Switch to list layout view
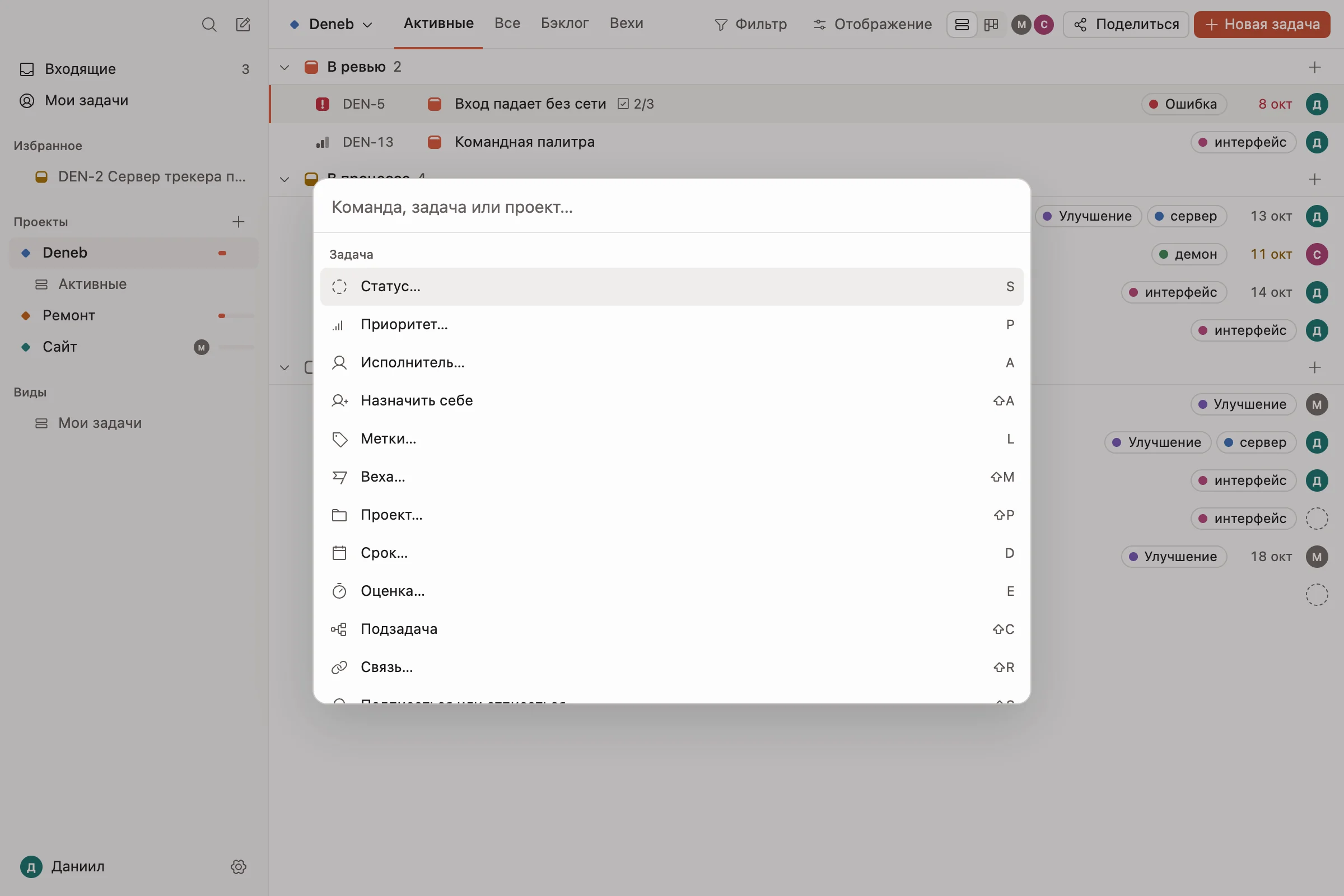 pos(962,25)
